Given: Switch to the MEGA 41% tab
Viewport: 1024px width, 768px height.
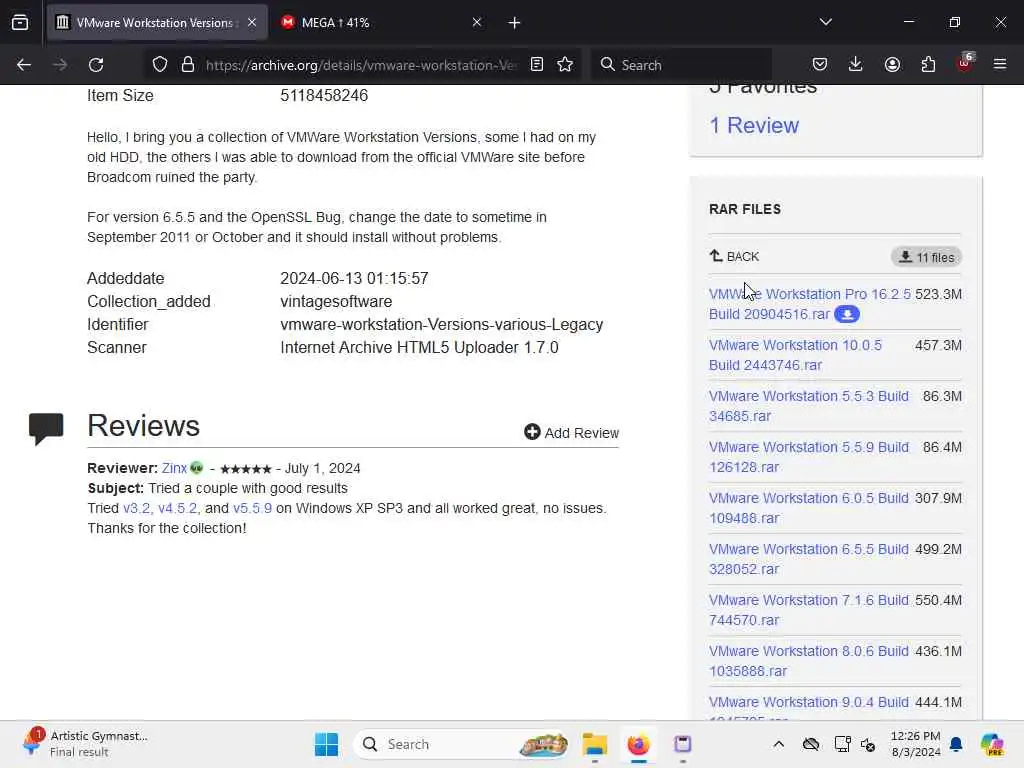Looking at the screenshot, I should point(382,23).
